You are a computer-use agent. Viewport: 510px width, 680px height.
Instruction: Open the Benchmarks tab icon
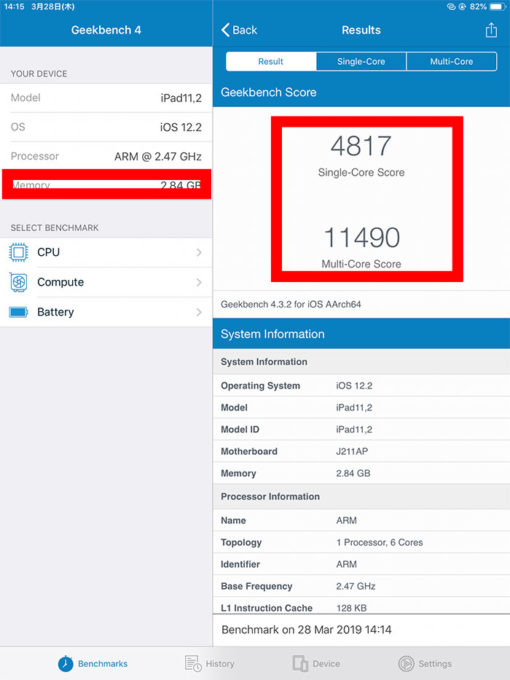(65, 664)
